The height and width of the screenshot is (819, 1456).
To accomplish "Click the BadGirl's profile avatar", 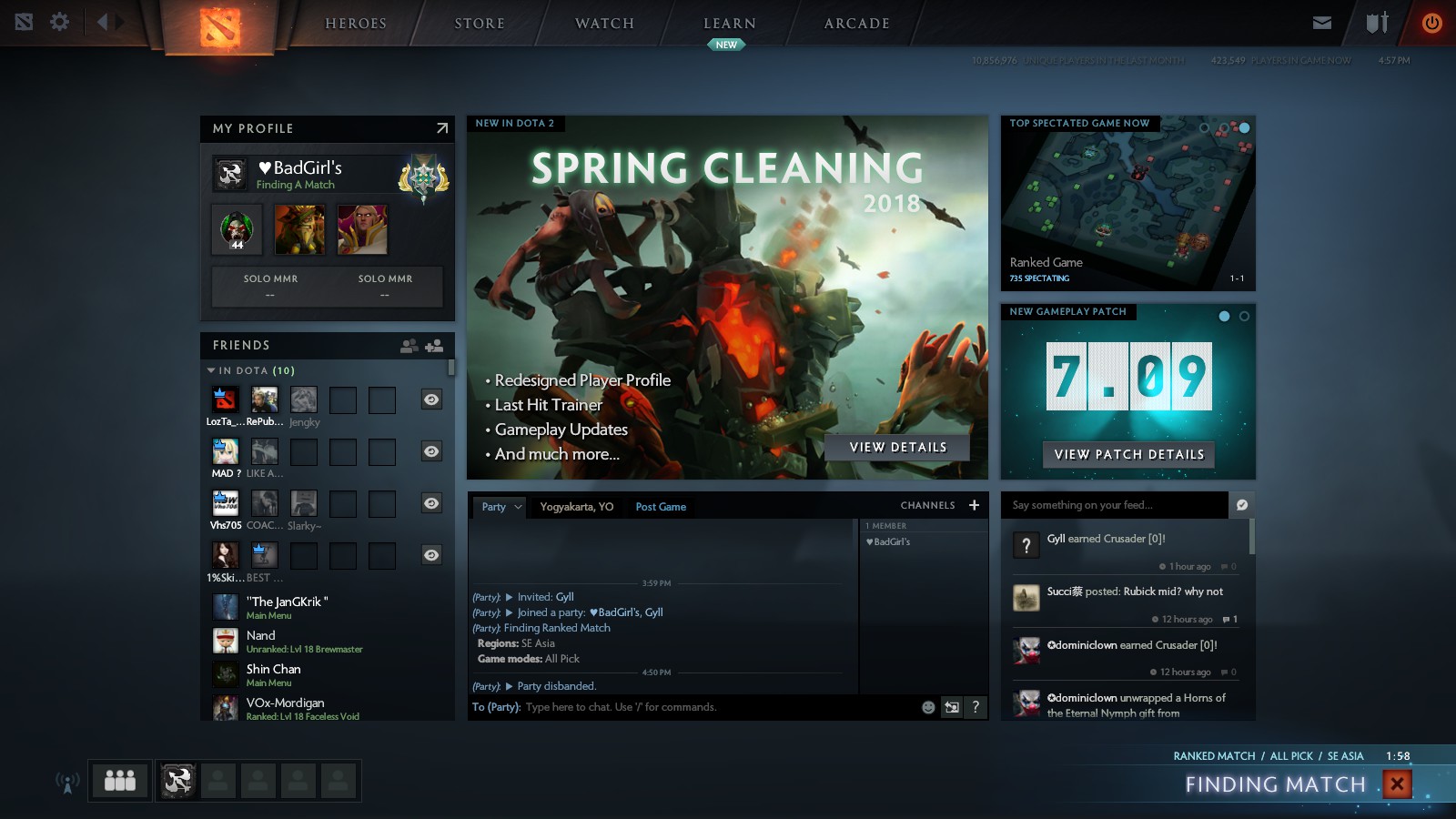I will click(x=230, y=173).
